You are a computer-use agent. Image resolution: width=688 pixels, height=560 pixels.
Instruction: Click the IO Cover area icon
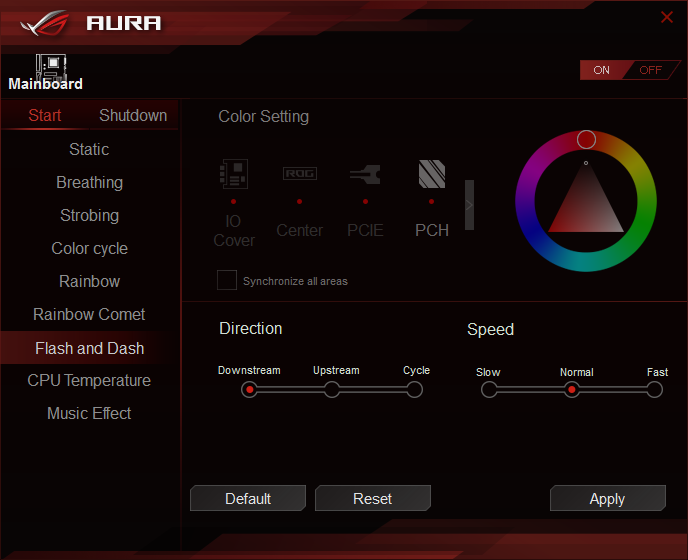(x=233, y=174)
